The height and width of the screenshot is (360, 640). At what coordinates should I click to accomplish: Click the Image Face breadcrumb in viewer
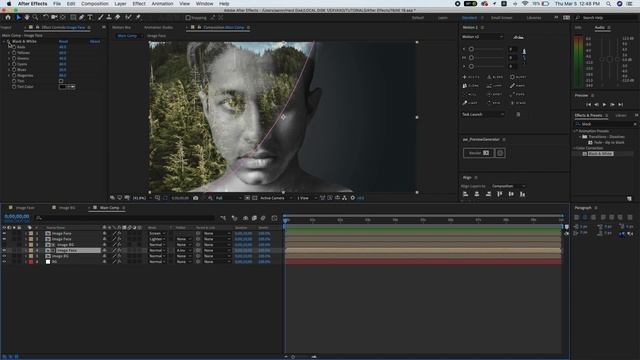[156, 36]
